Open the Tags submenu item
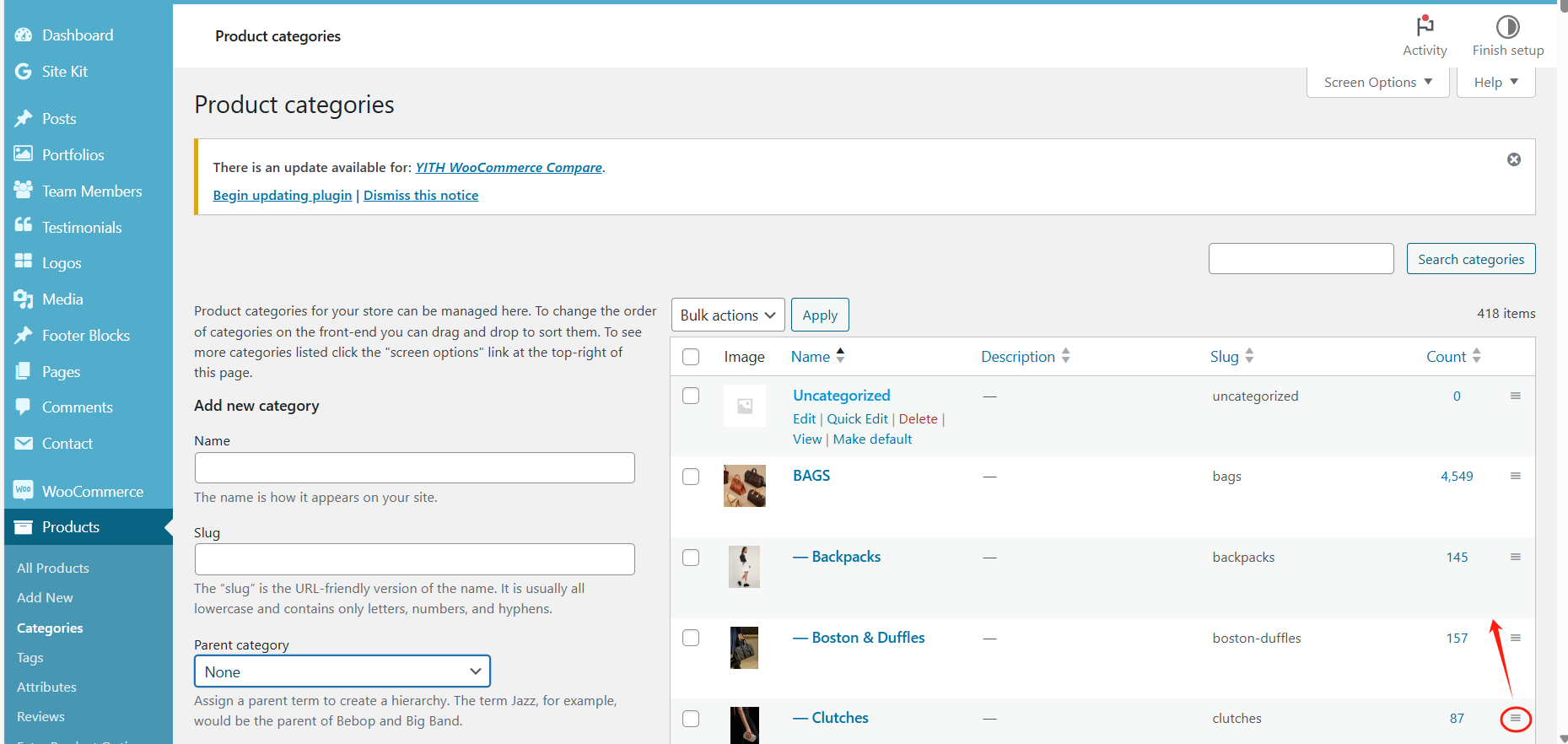The height and width of the screenshot is (744, 1568). [30, 658]
